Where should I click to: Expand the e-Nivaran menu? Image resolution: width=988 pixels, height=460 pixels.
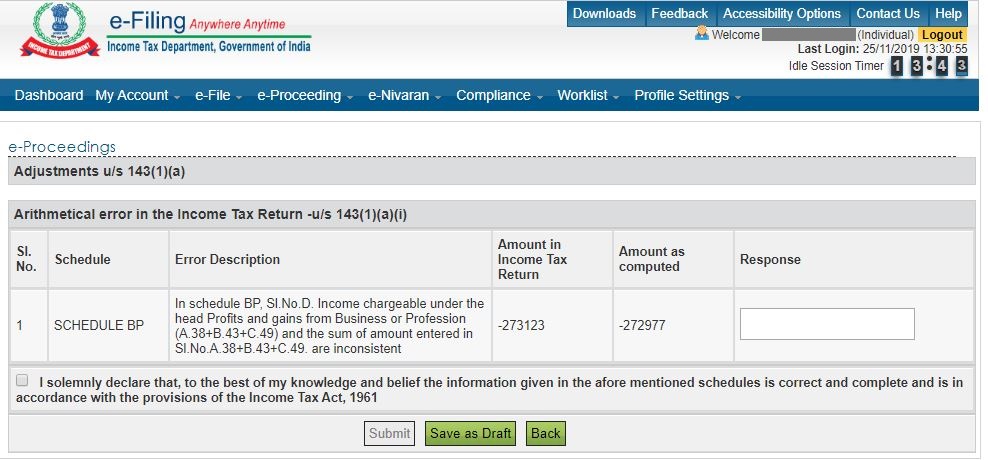[405, 96]
